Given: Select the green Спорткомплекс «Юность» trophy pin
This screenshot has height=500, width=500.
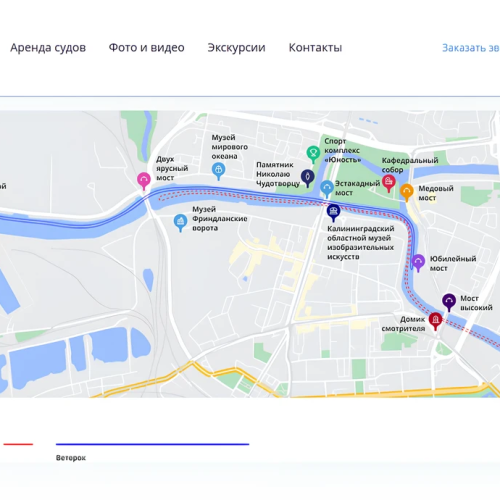Looking at the screenshot, I should pos(313,154).
